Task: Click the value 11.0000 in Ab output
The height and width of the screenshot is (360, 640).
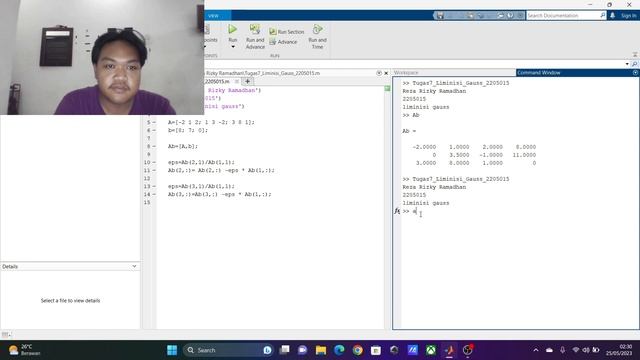Action: (524, 155)
